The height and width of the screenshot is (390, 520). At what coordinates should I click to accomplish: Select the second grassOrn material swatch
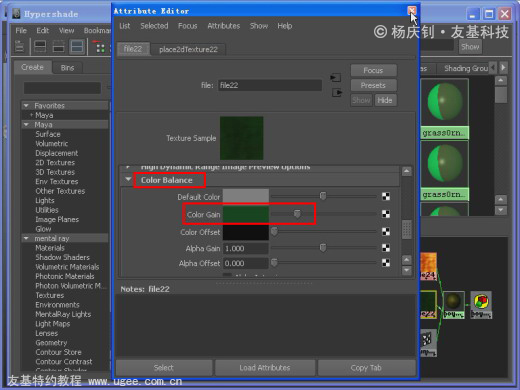click(445, 170)
